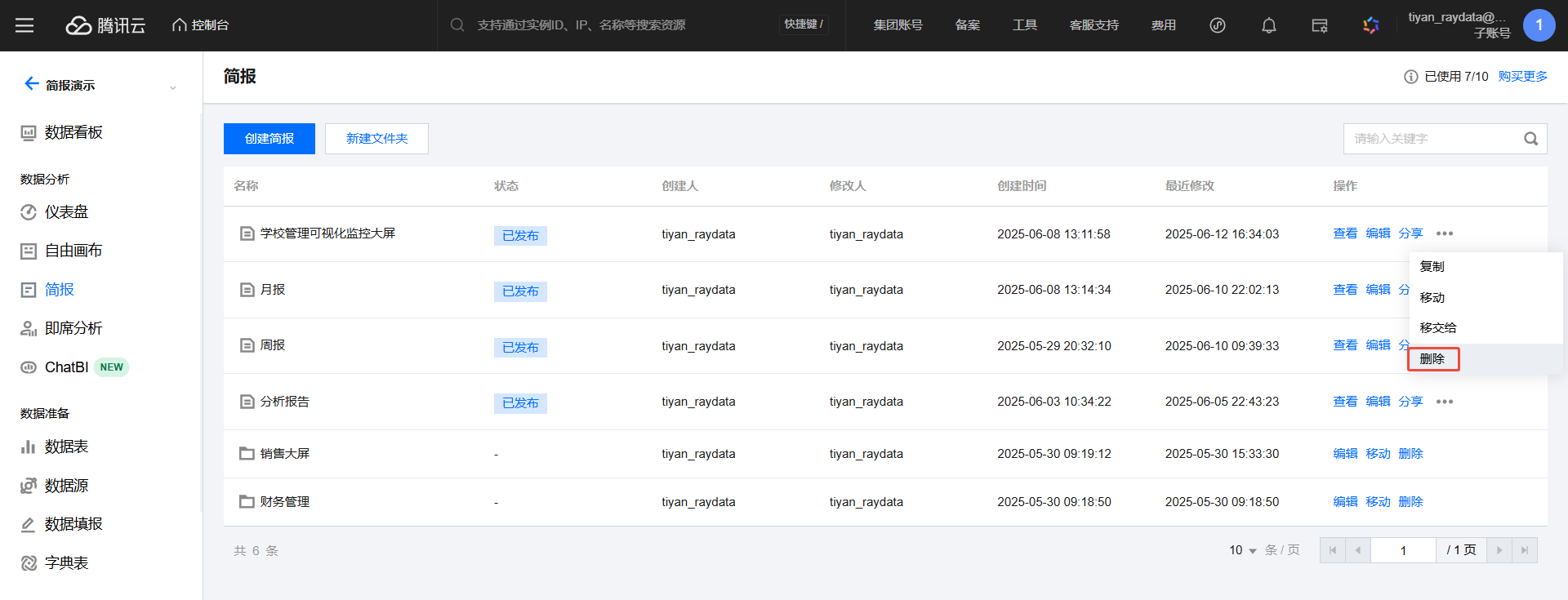Screen dimensions: 1568x600
Task: Open the user account avatar menu
Action: [x=1539, y=25]
